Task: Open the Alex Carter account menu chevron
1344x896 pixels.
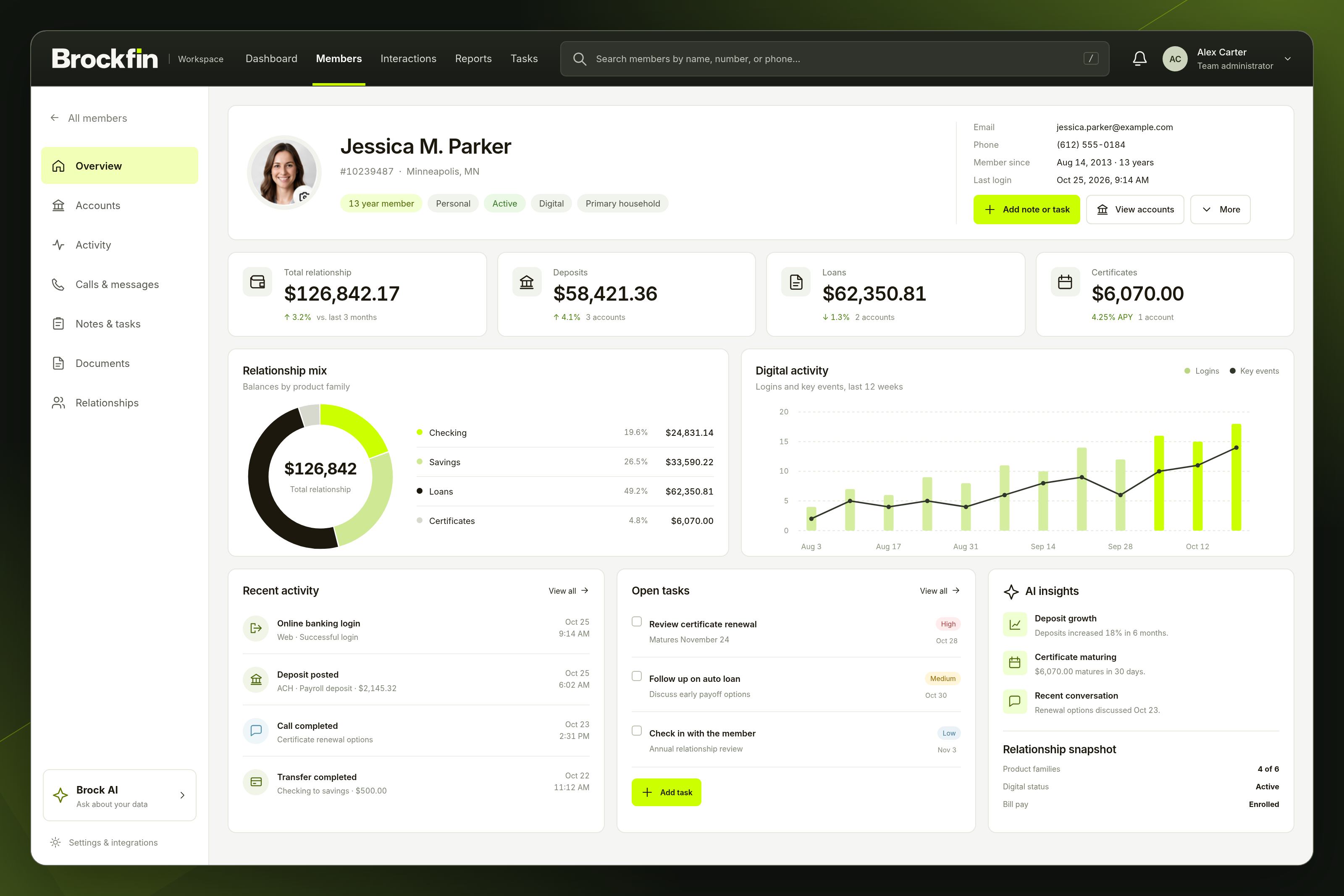Action: pyautogui.click(x=1288, y=58)
